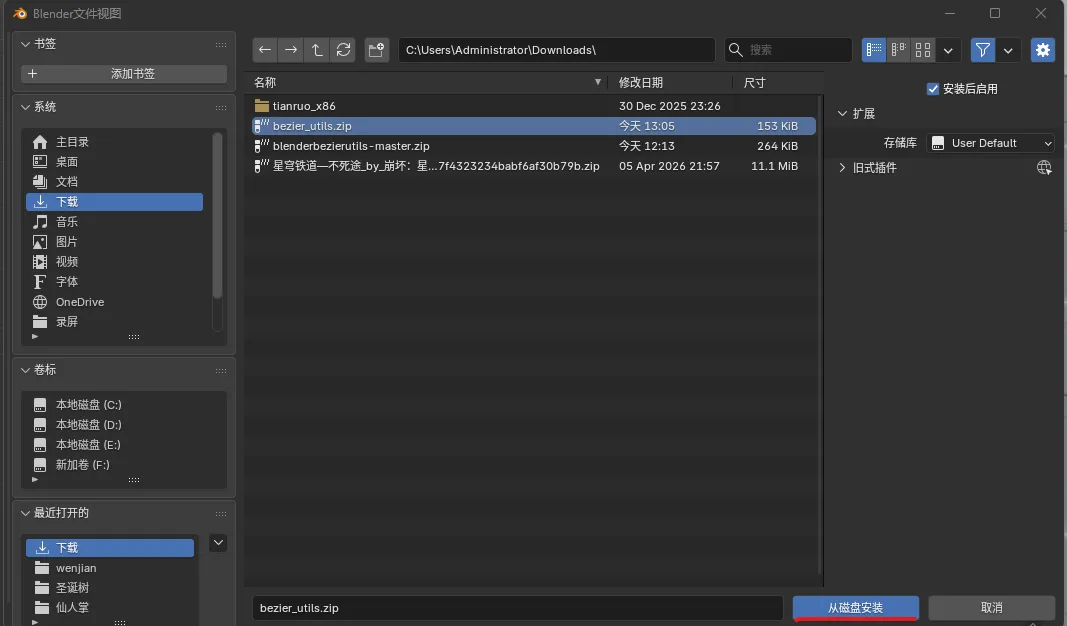Open 主目录 home folder

(114, 142)
